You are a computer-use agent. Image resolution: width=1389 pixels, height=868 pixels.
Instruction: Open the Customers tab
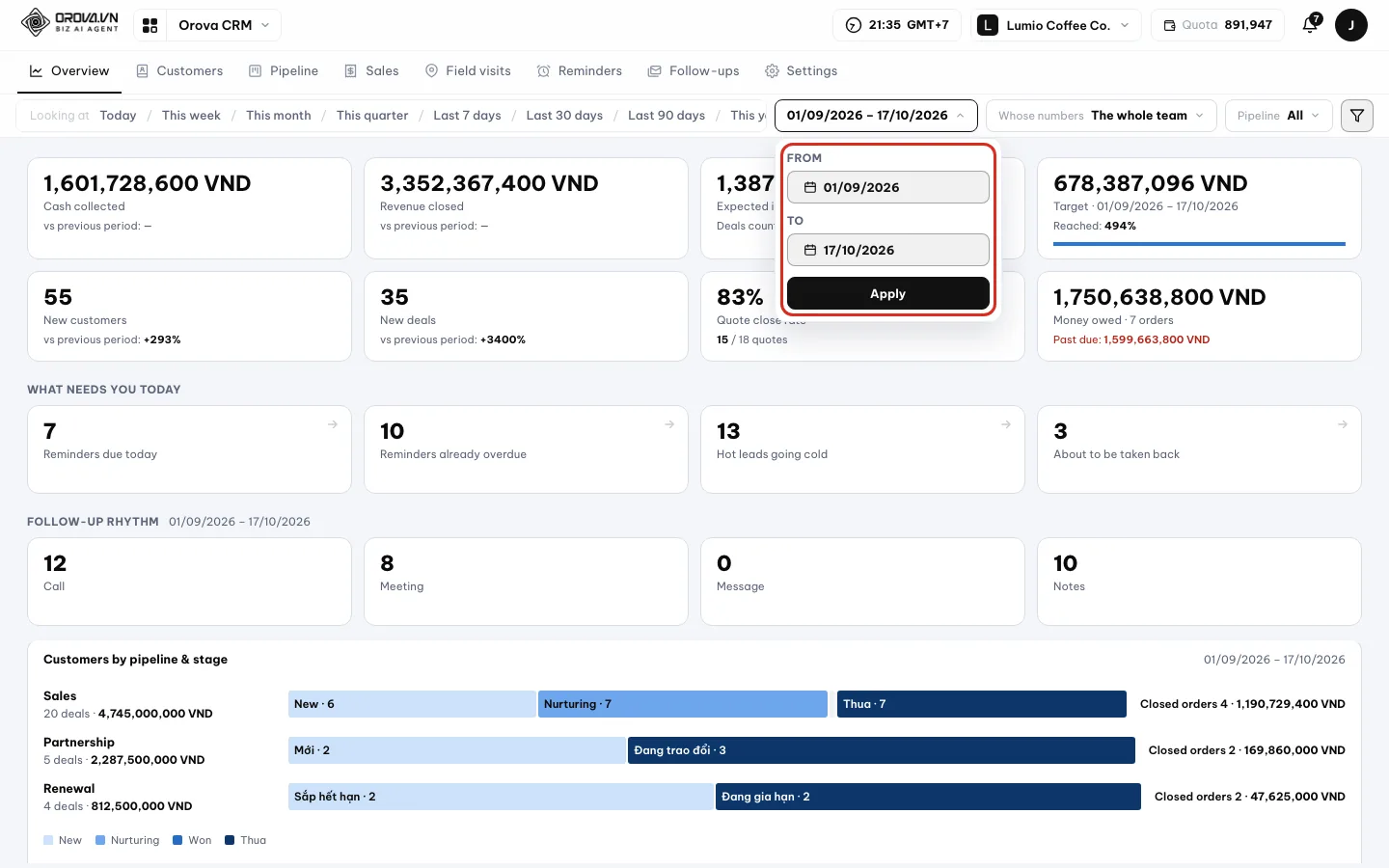[179, 71]
